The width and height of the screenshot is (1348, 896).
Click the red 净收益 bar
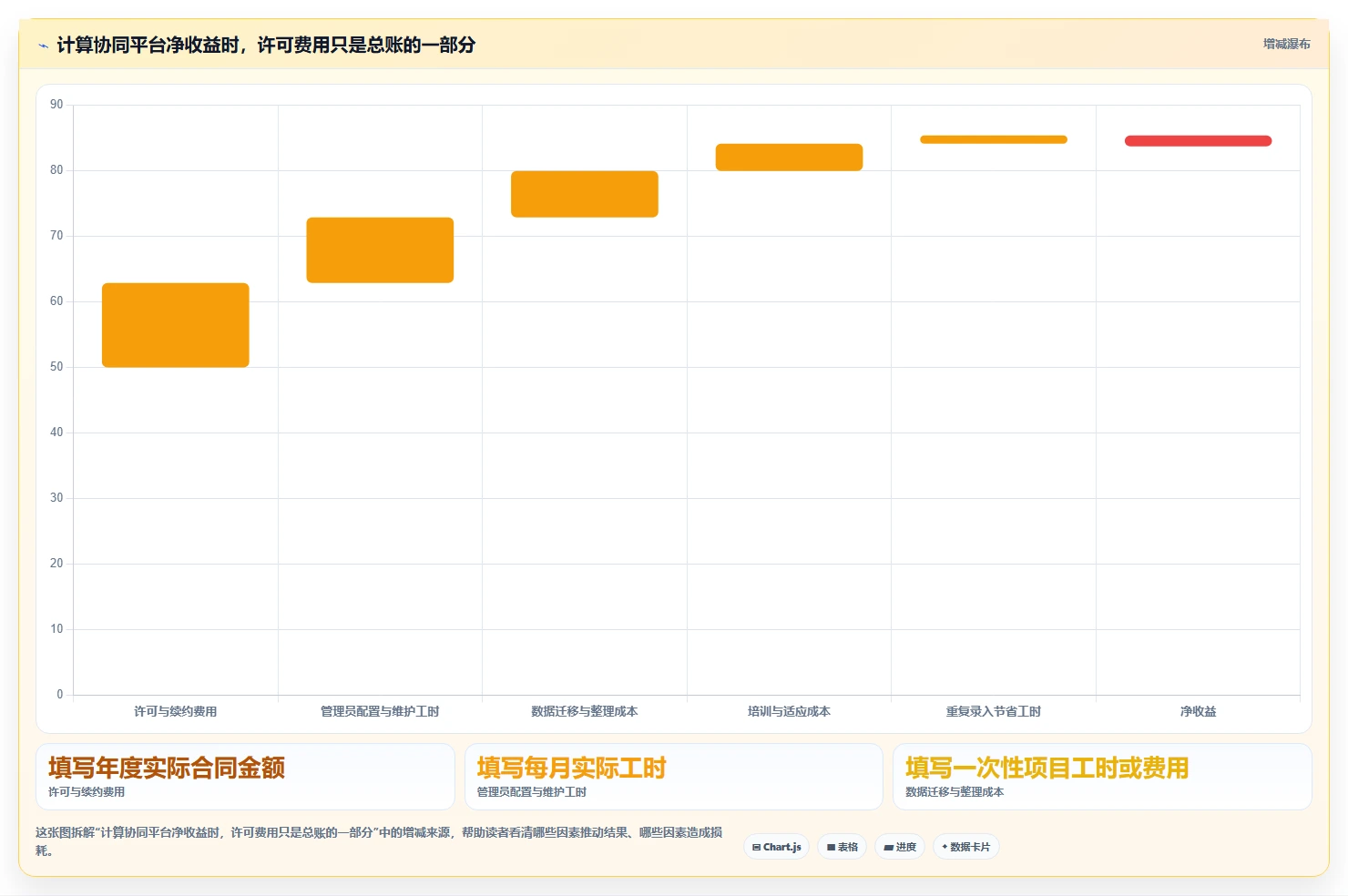coord(1198,141)
